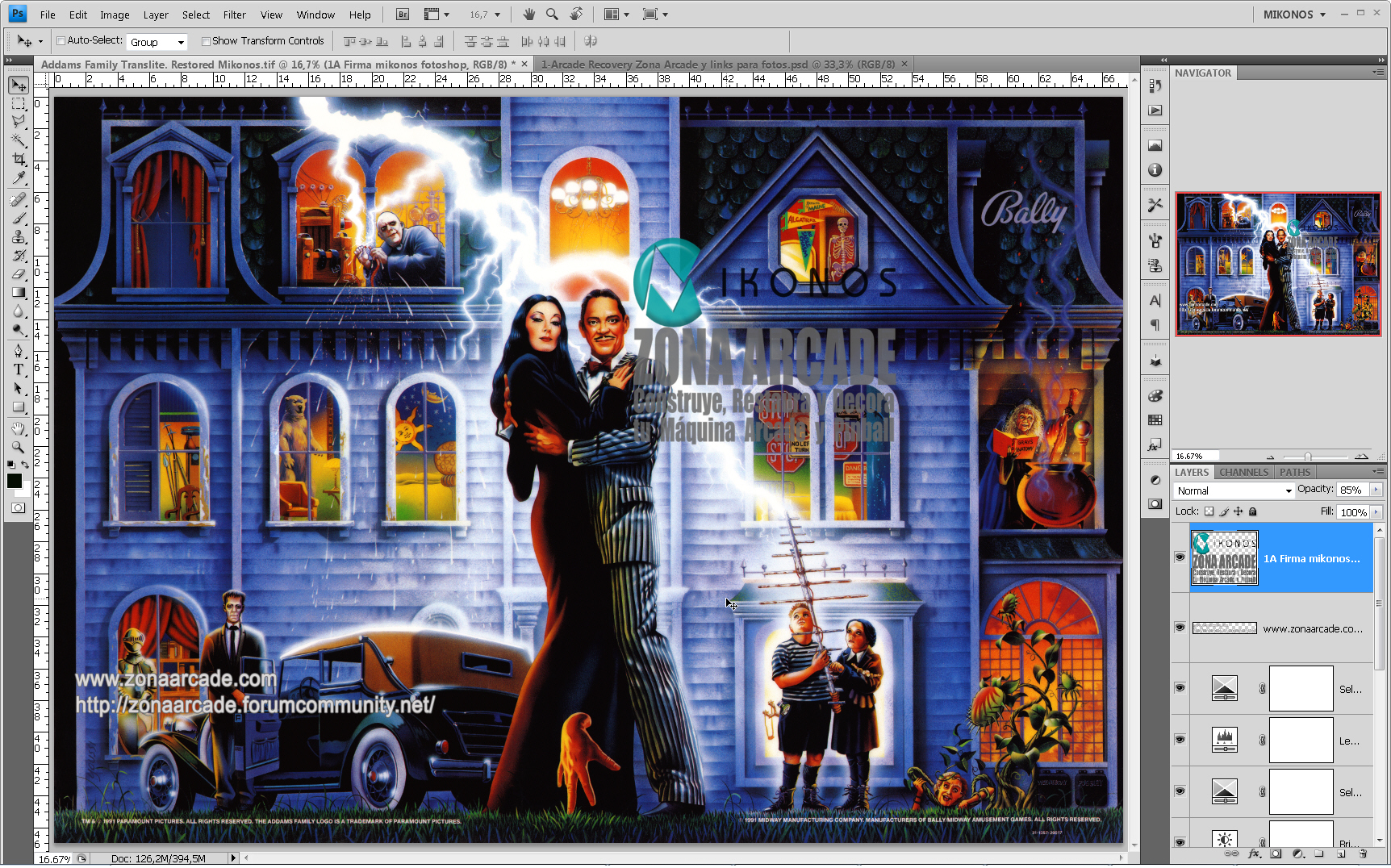Screen dimensions: 1391x868
Task: Enable Show Transform Controls checkbox
Action: (x=206, y=41)
